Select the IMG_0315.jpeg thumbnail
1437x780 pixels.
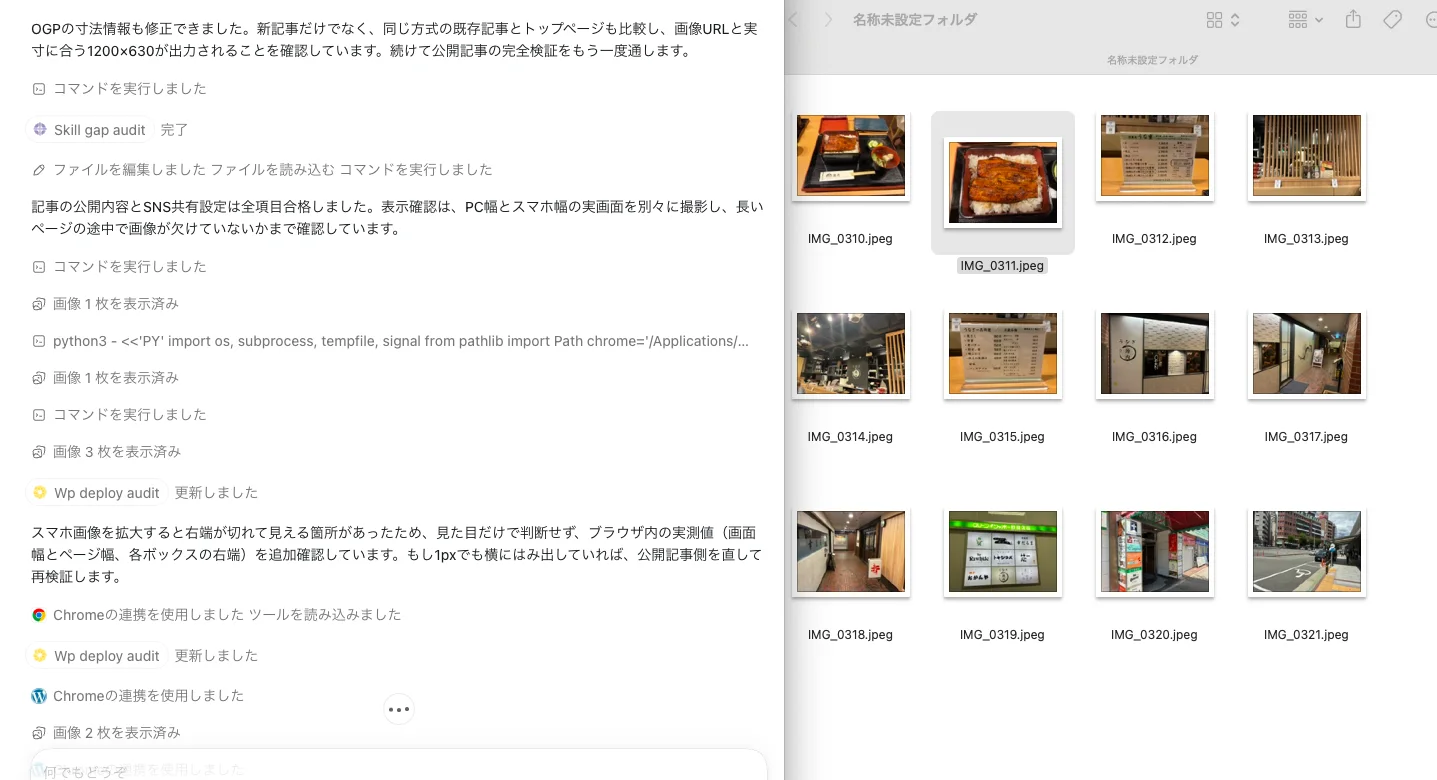(1002, 354)
